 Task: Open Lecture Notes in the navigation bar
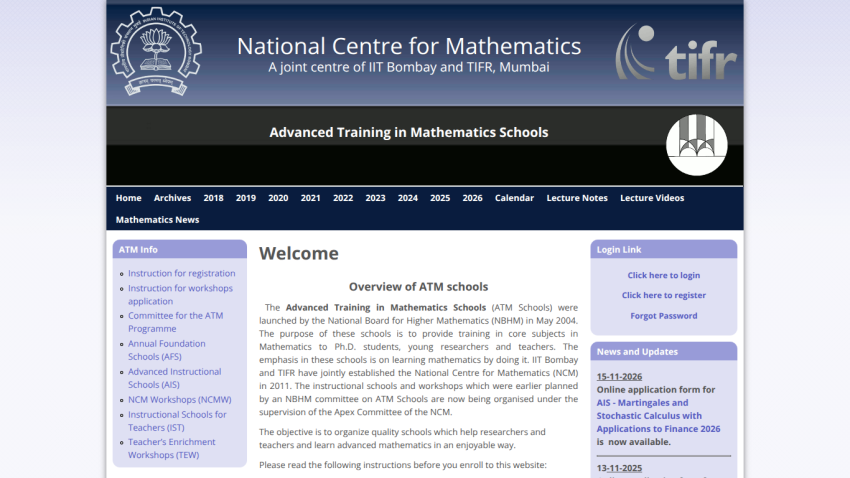(x=577, y=198)
